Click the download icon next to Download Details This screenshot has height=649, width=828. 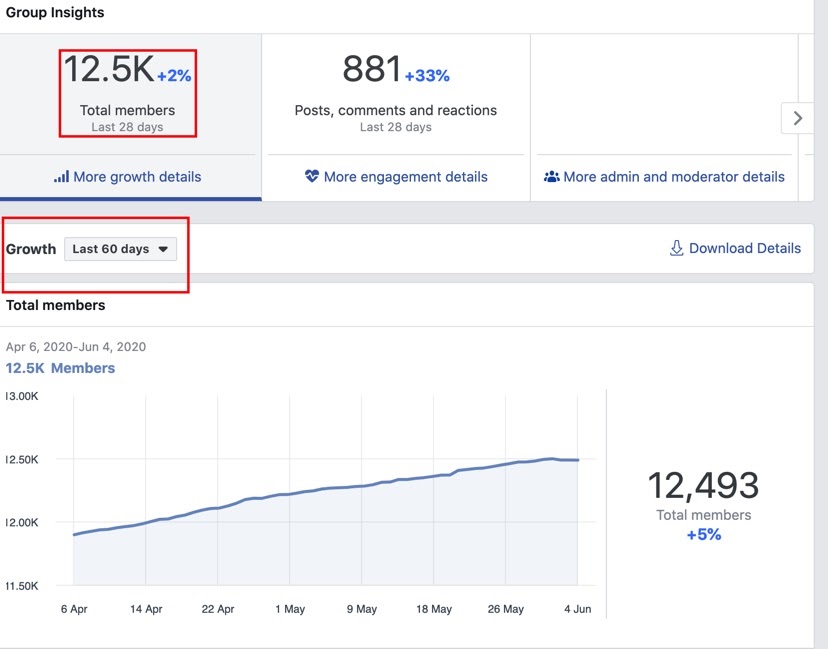(676, 248)
